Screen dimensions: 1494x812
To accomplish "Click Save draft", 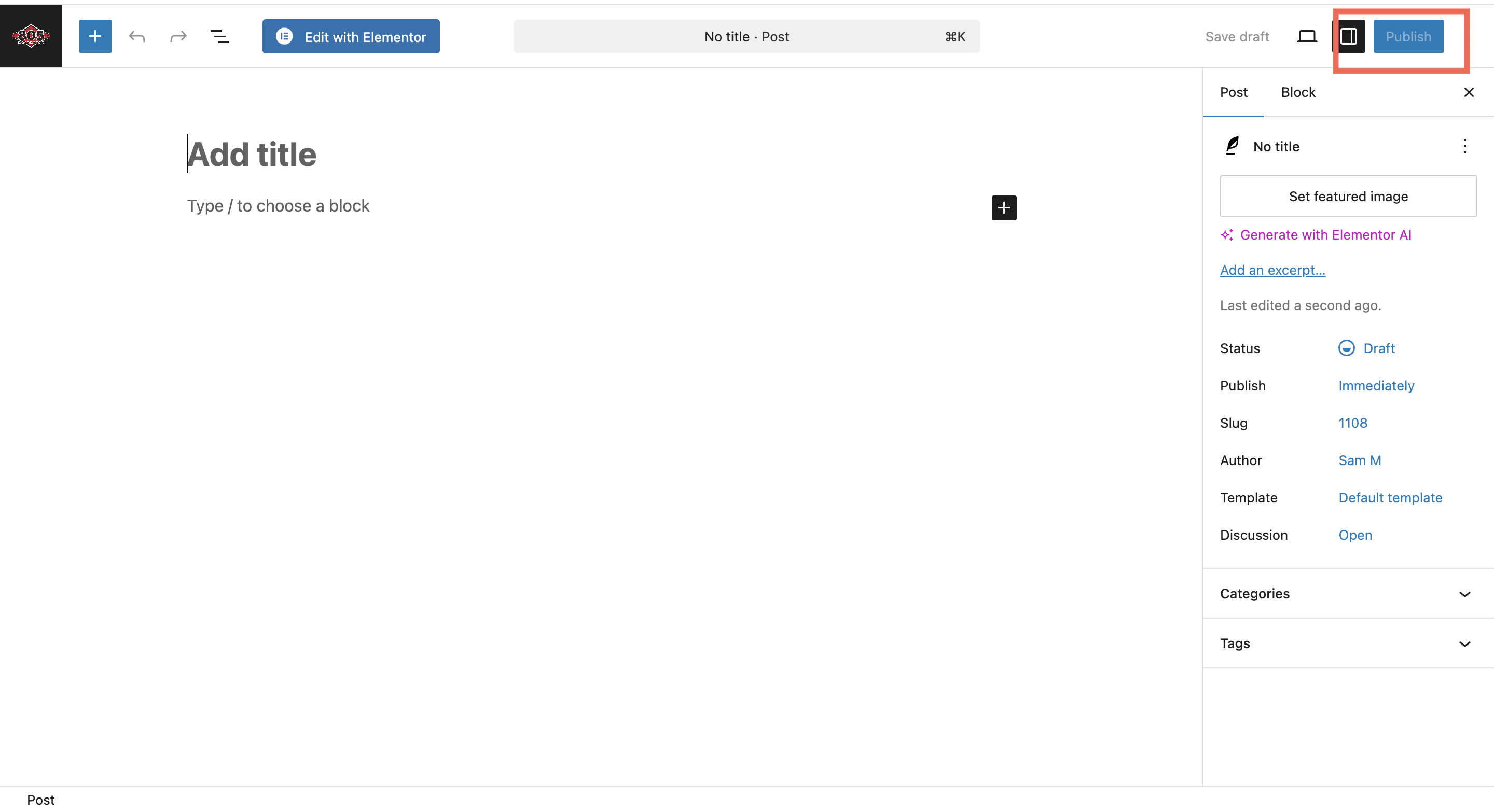I will point(1237,36).
